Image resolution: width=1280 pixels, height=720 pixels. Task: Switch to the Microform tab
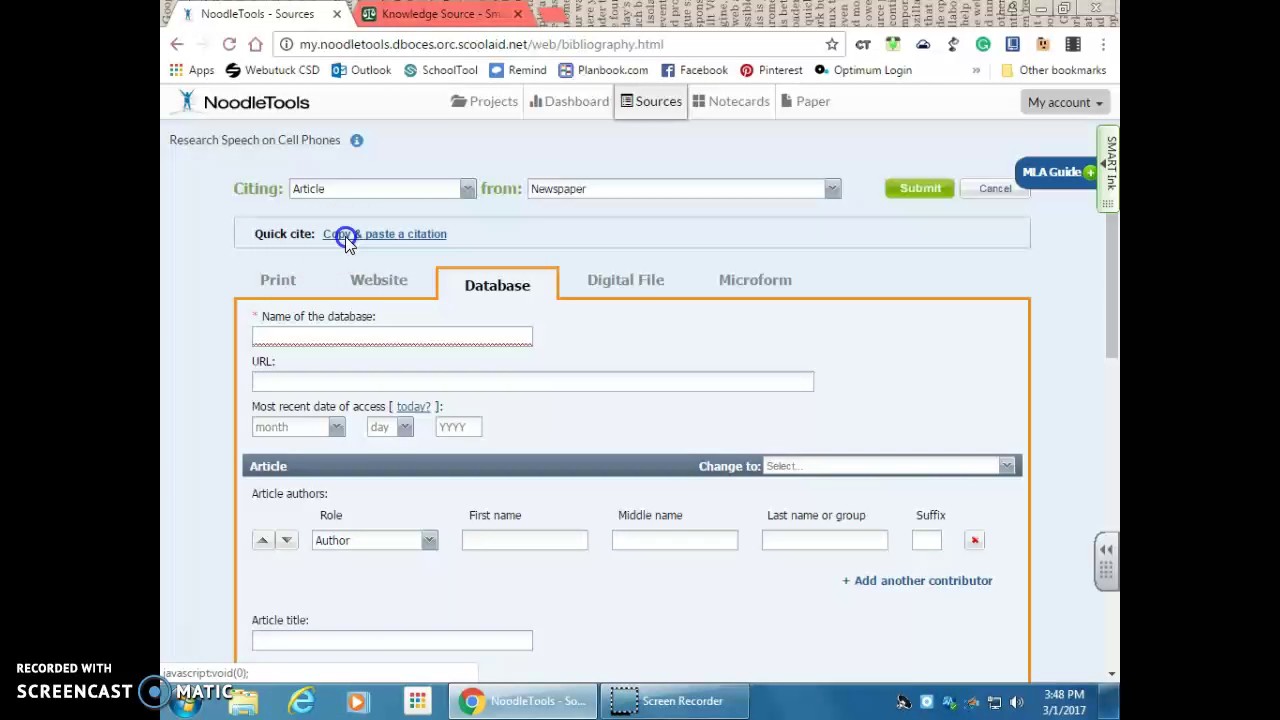[755, 280]
